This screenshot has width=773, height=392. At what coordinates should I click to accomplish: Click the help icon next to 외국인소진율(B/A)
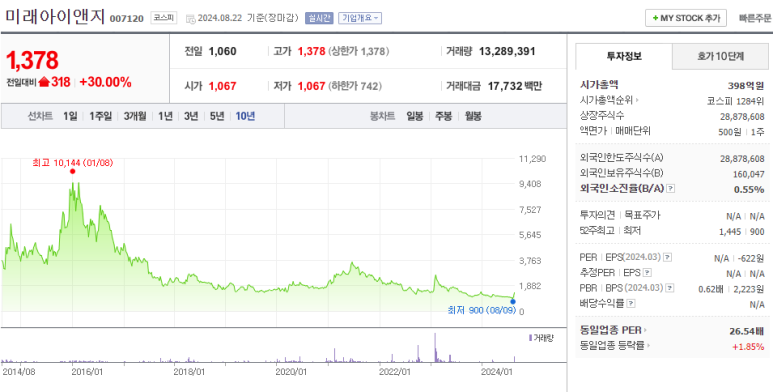click(670, 188)
